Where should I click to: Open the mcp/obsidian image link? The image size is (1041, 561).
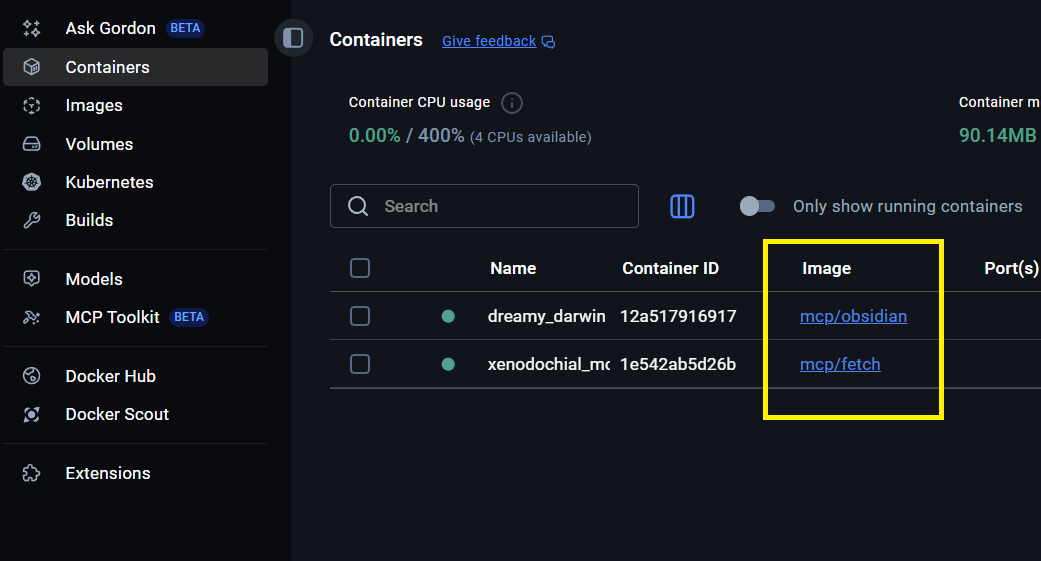point(853,316)
